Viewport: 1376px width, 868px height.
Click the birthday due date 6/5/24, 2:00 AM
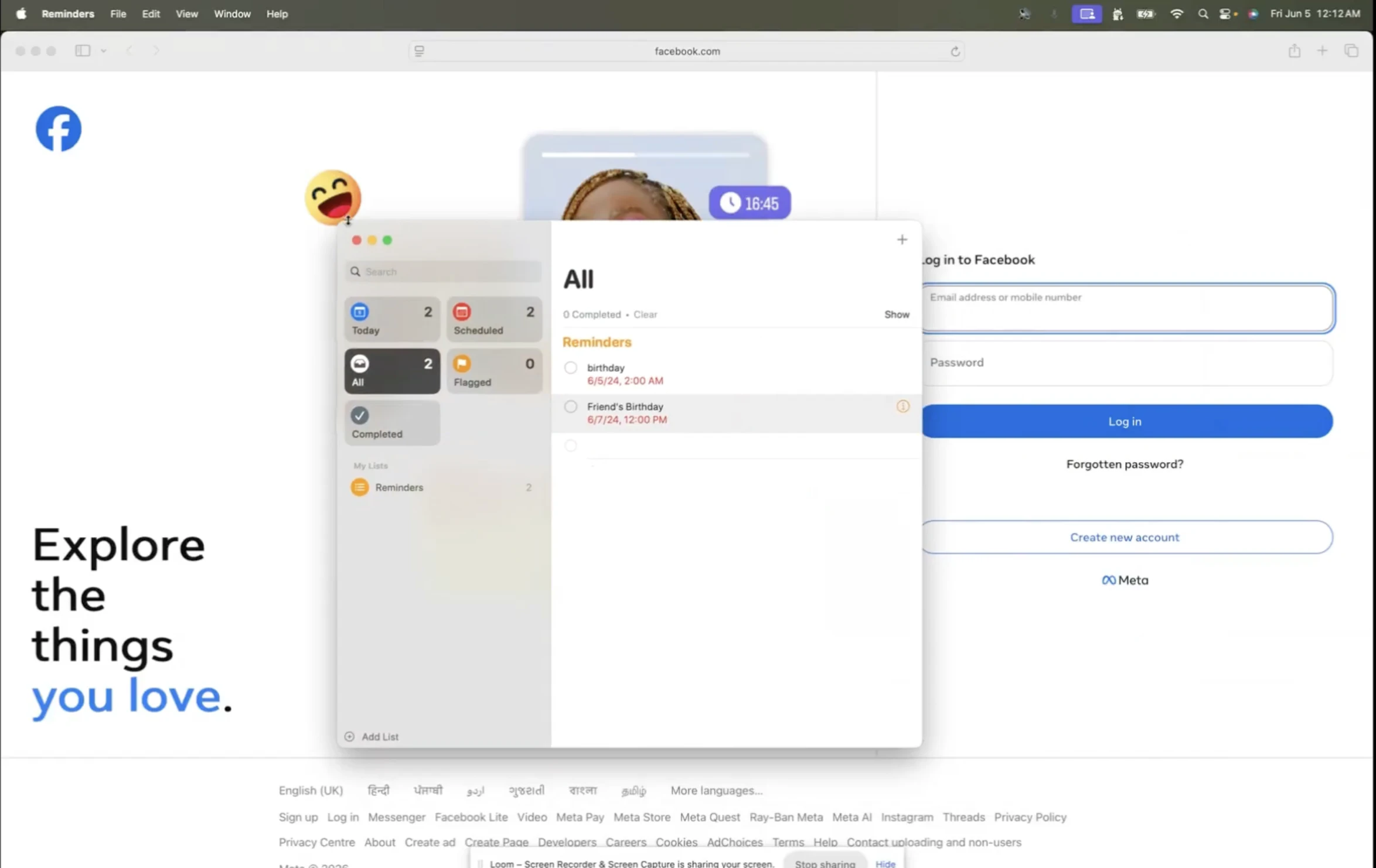pyautogui.click(x=625, y=381)
